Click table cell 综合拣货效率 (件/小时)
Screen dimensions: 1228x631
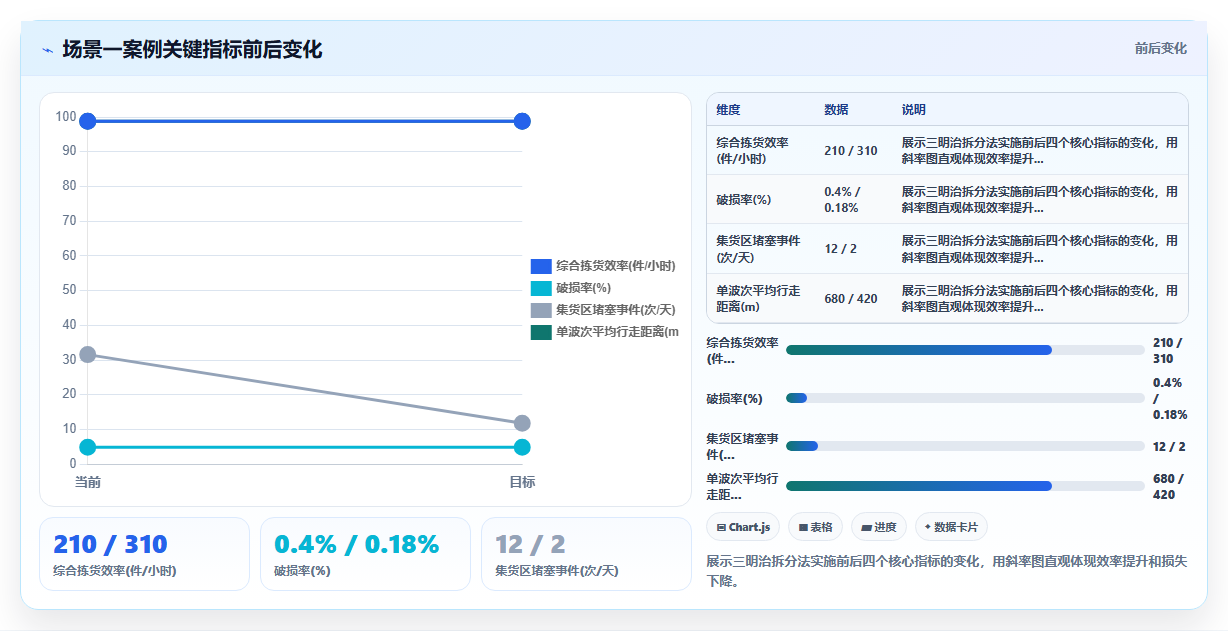761,150
